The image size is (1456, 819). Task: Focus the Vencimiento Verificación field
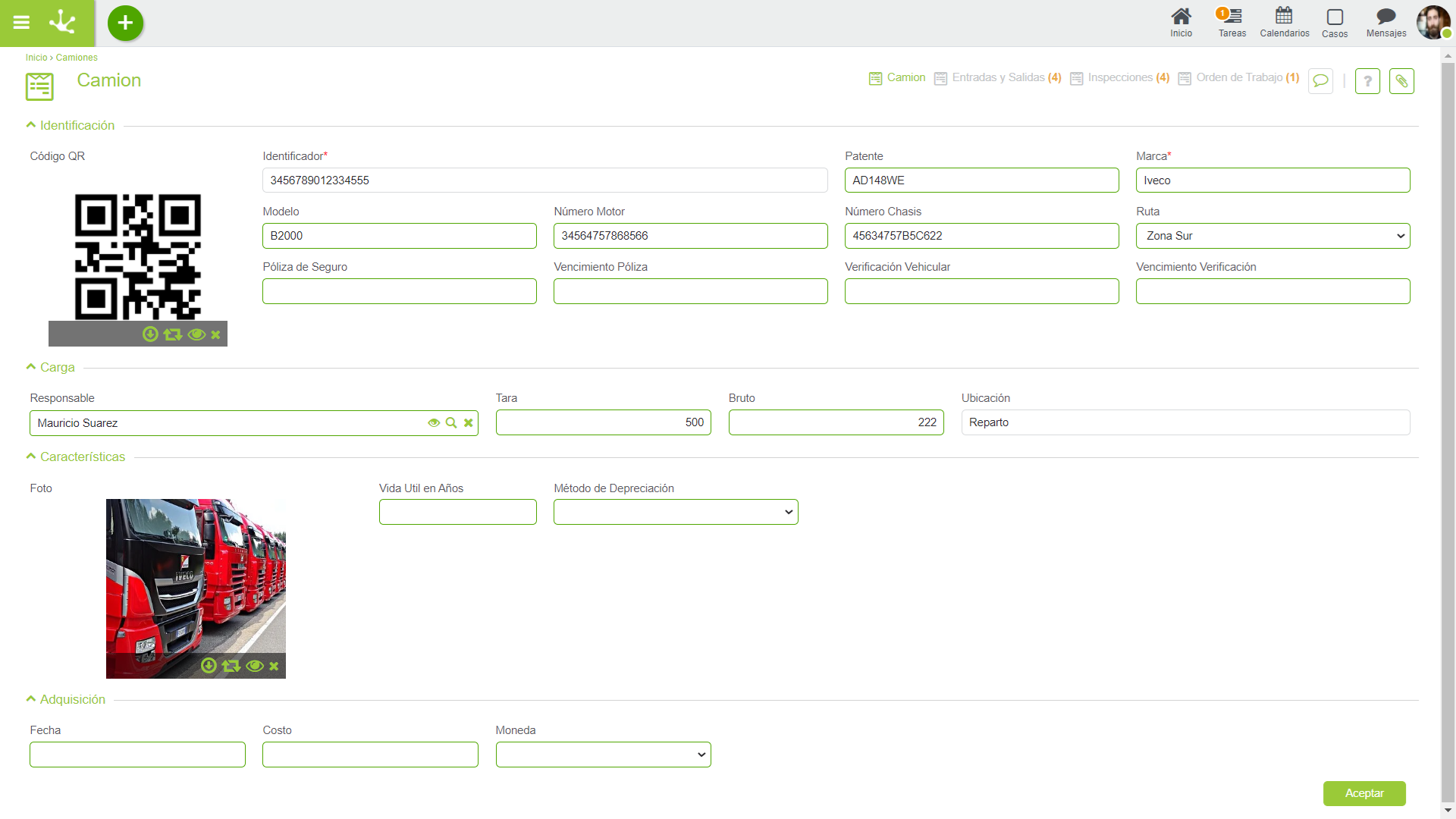[1272, 291]
